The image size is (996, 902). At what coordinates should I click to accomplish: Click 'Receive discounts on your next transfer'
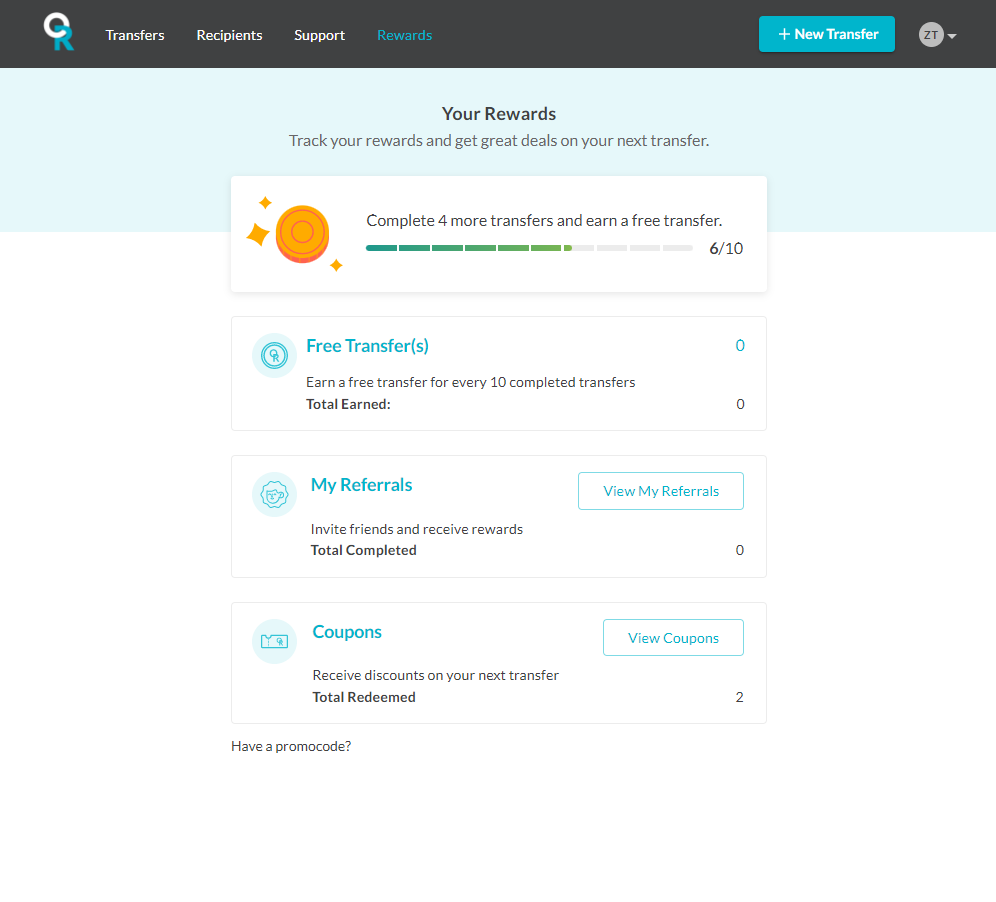(436, 675)
